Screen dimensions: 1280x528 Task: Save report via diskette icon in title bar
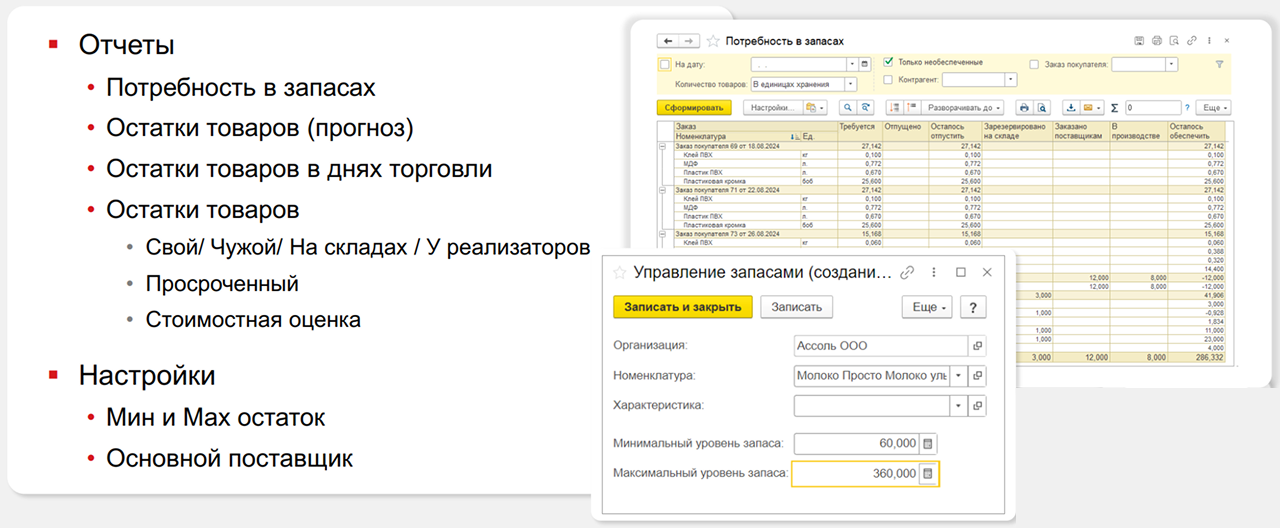point(1139,41)
